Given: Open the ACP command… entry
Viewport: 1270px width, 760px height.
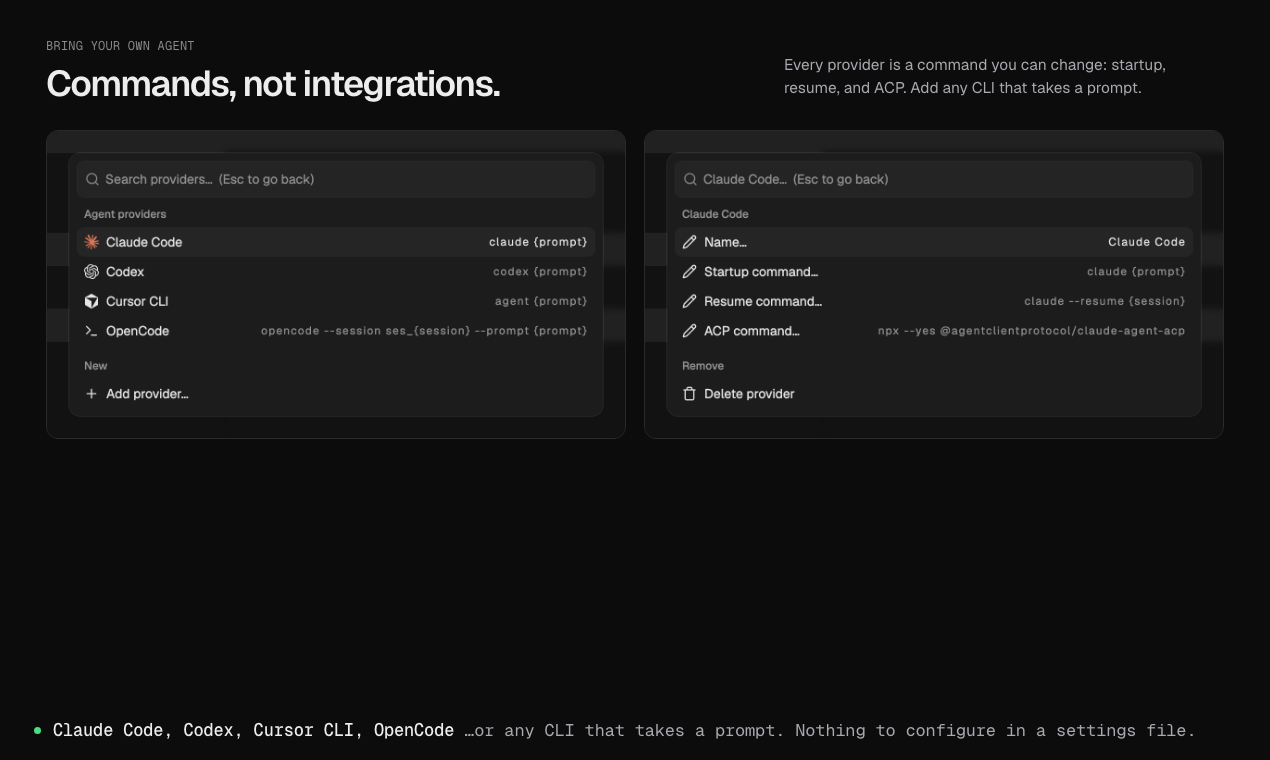Looking at the screenshot, I should point(934,331).
